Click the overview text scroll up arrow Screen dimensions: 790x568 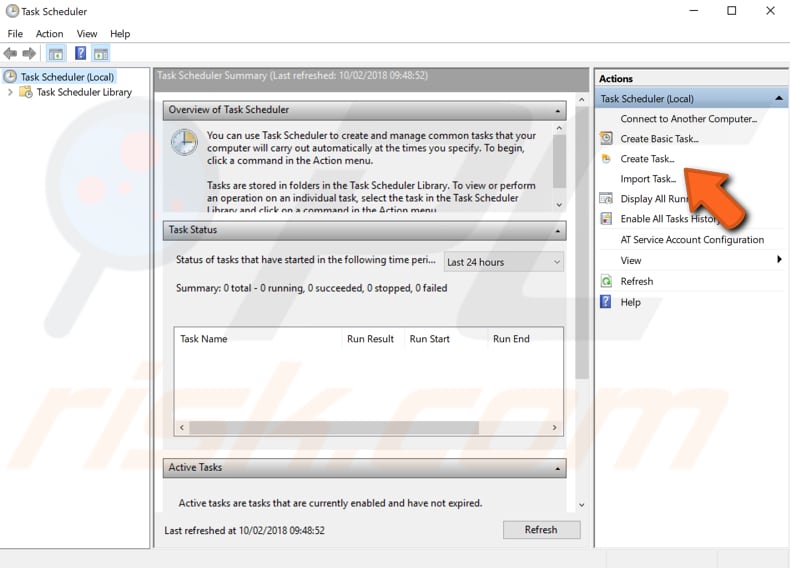point(559,128)
